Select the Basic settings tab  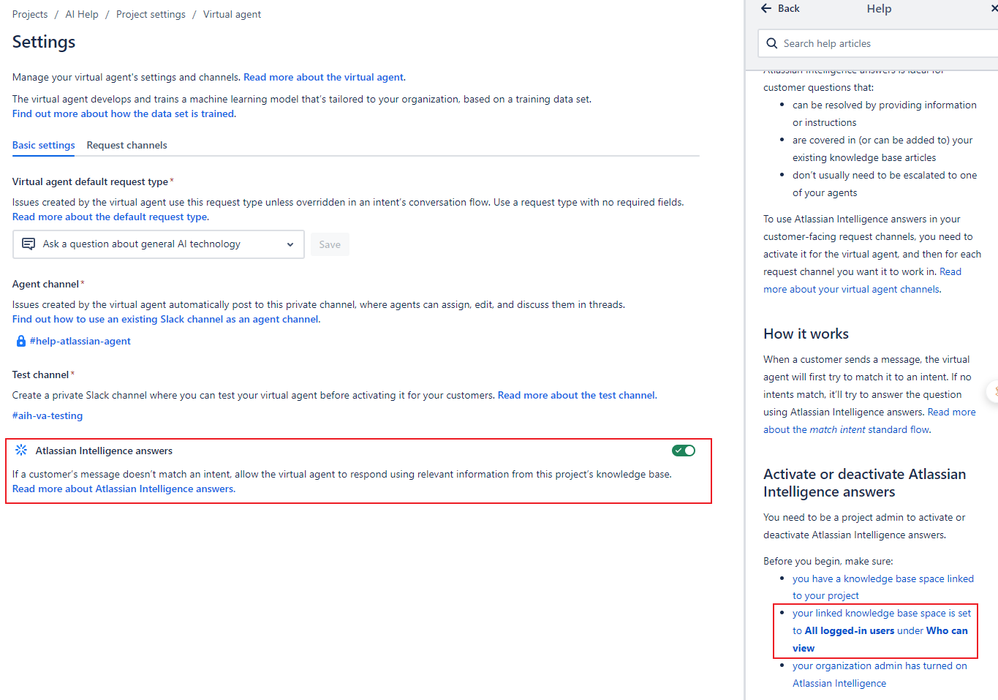coord(43,145)
